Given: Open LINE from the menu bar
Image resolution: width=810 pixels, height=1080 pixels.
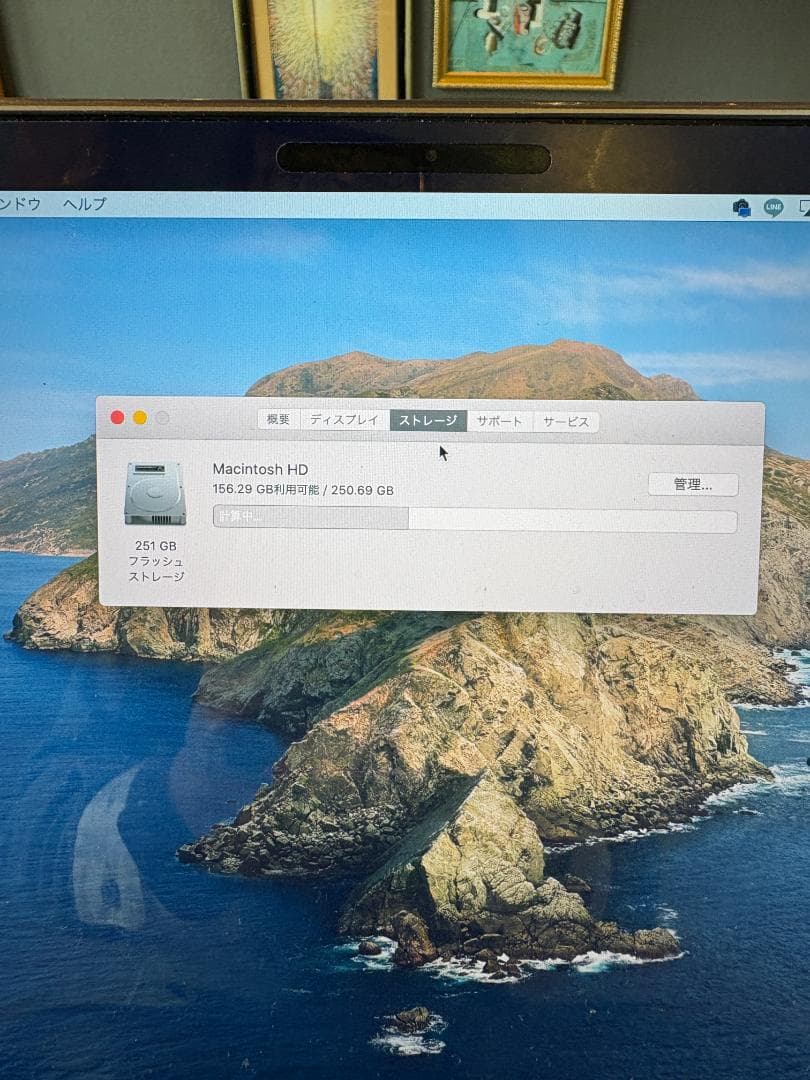Looking at the screenshot, I should pyautogui.click(x=771, y=206).
